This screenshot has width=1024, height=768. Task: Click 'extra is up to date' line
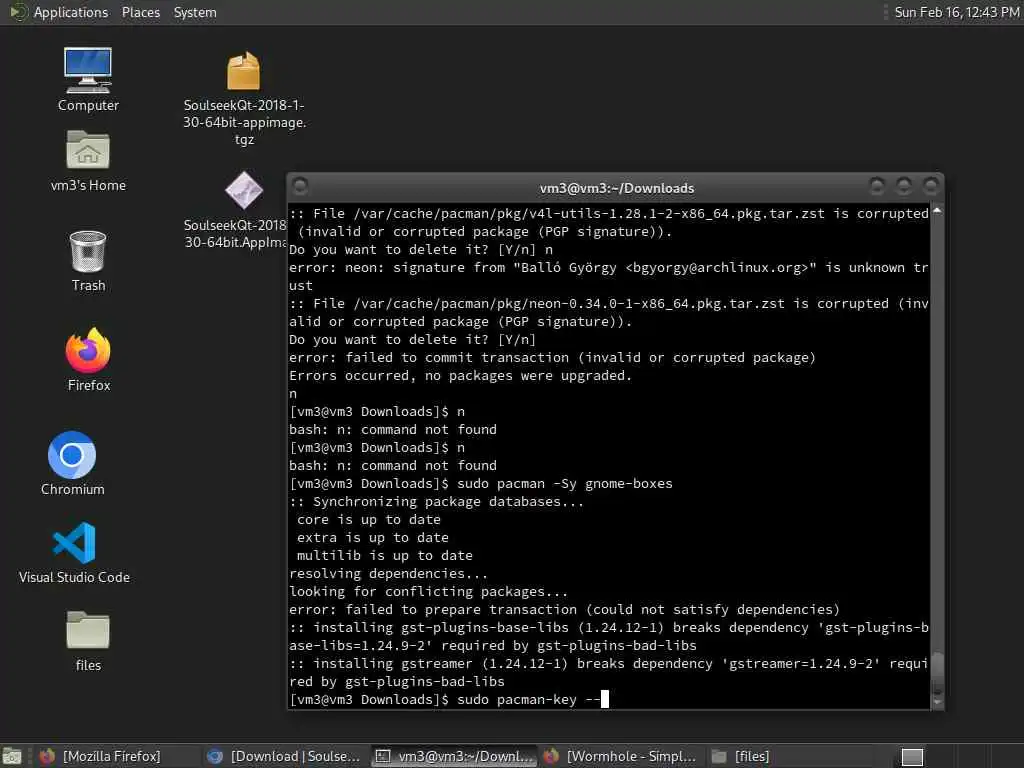(373, 537)
